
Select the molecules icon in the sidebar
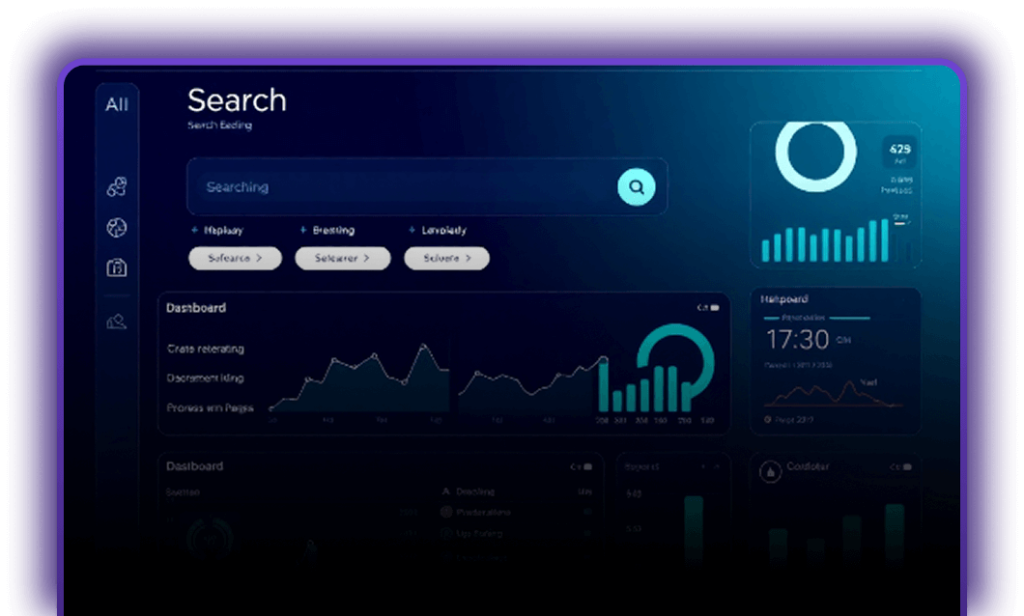point(116,185)
